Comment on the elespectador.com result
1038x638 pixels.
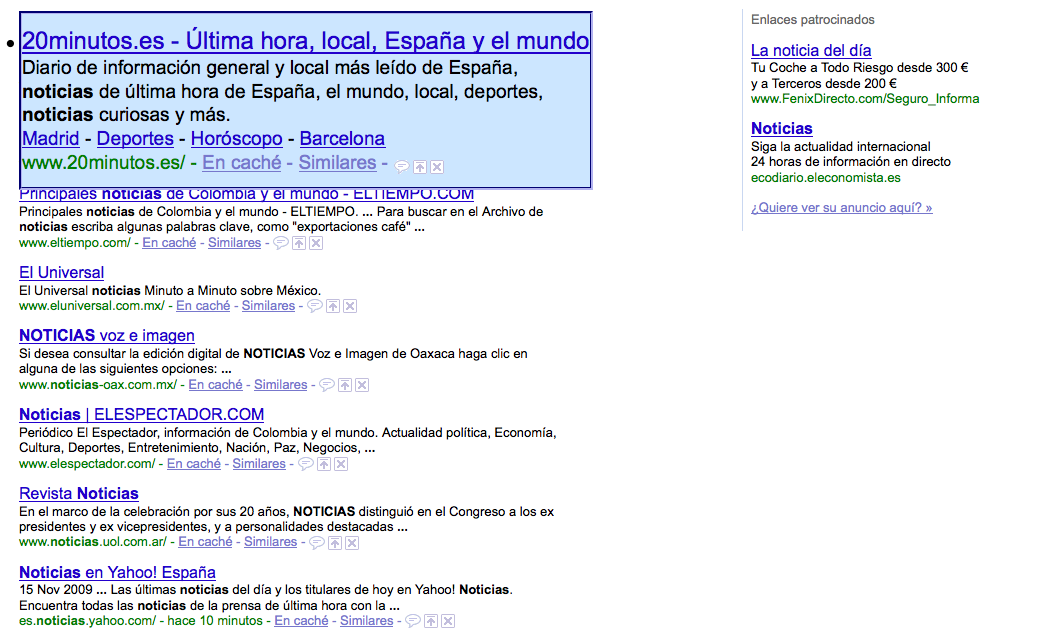[306, 463]
